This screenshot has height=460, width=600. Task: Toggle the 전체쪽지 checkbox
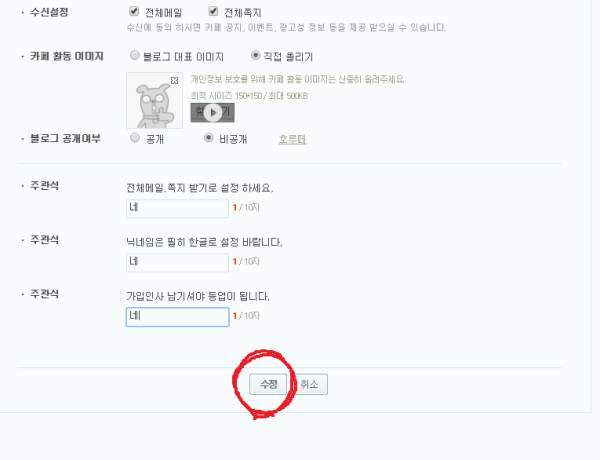(x=213, y=11)
